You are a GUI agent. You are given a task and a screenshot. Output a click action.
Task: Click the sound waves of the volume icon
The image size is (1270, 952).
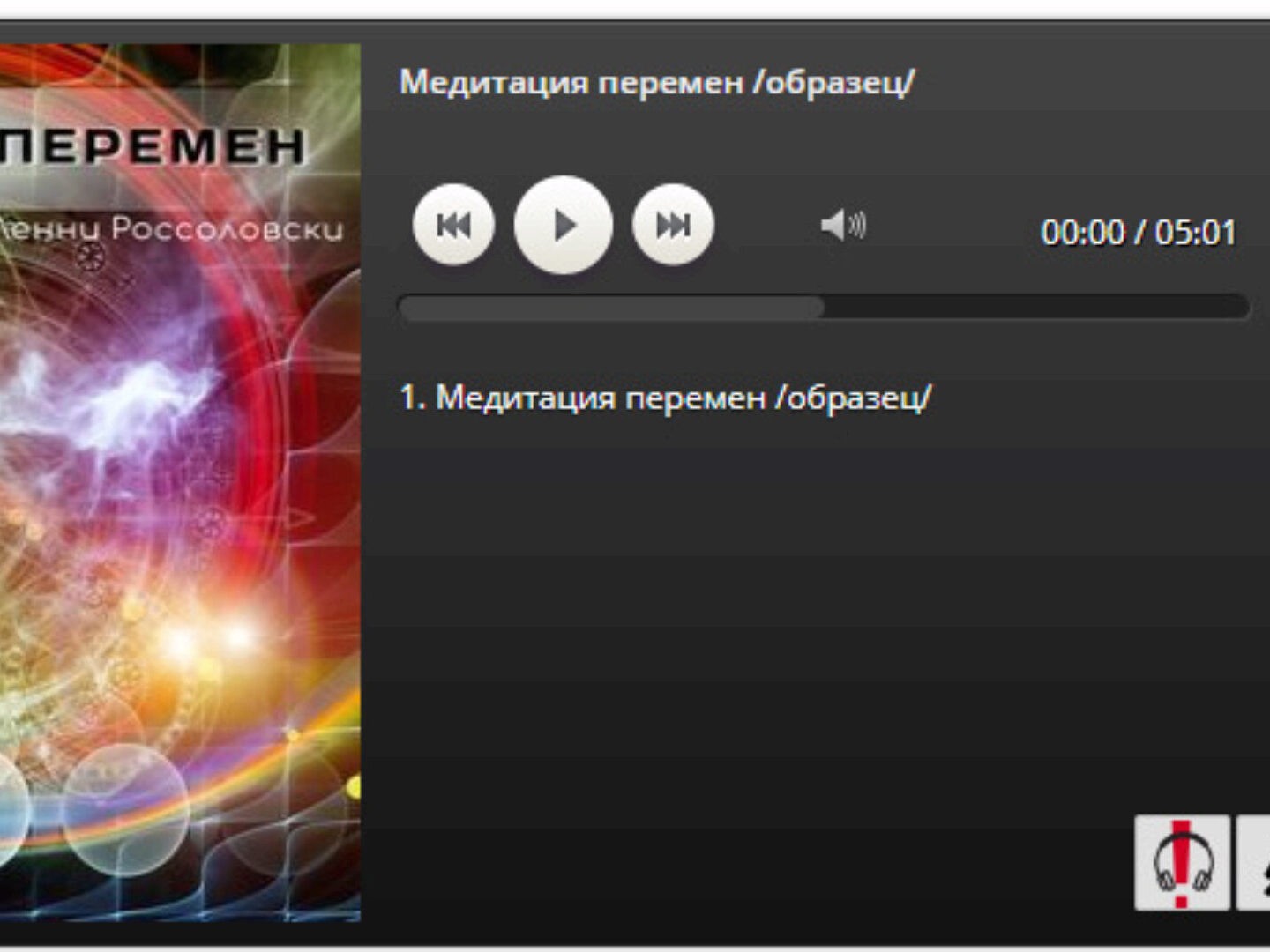click(858, 225)
